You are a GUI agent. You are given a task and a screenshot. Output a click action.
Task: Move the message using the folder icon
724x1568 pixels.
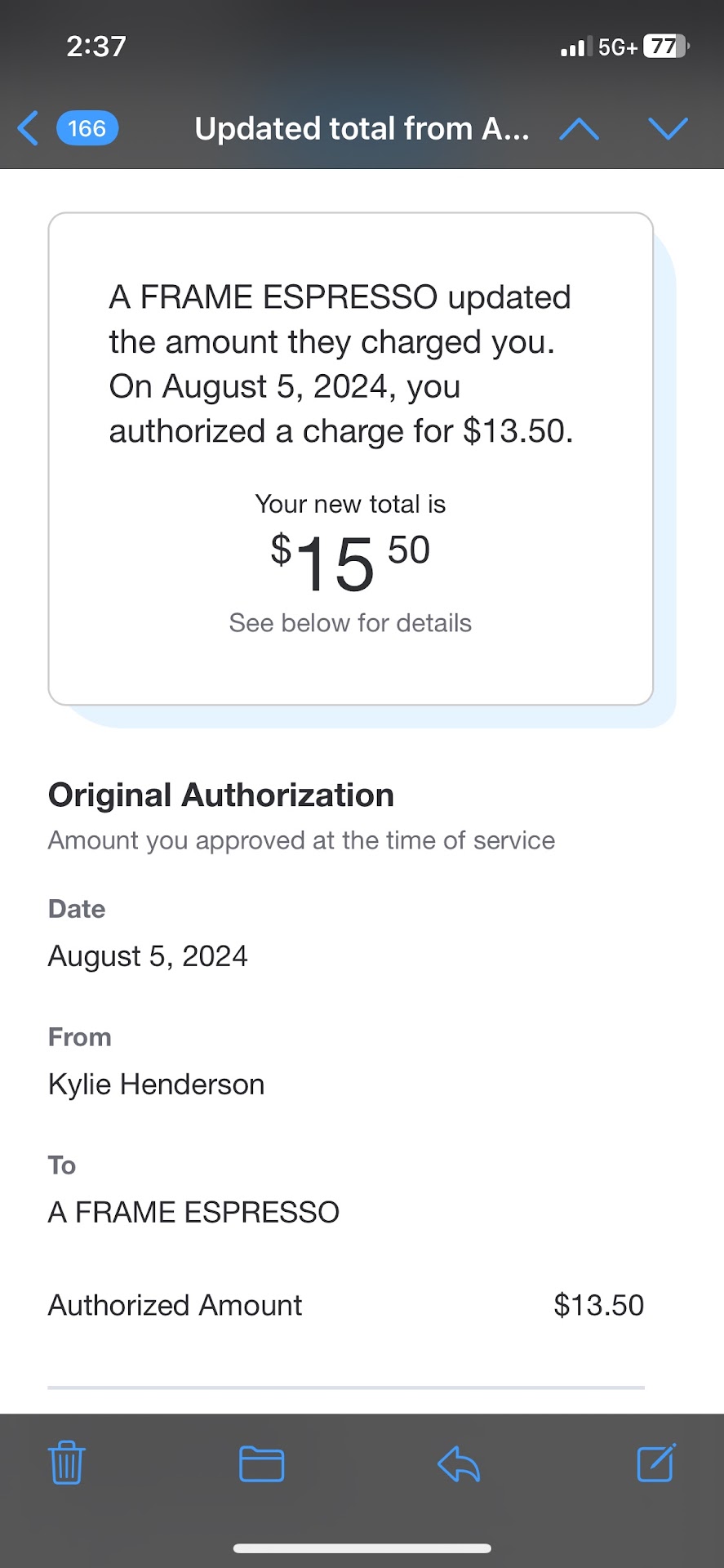coord(261,1463)
